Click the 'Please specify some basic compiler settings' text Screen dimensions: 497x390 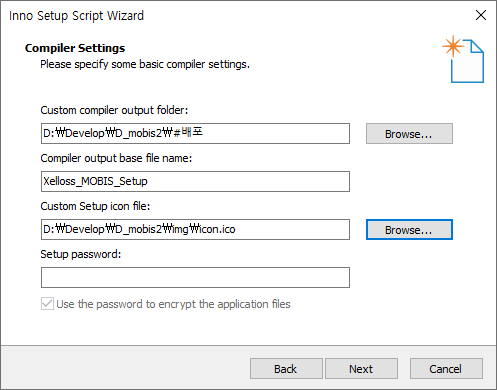point(145,64)
